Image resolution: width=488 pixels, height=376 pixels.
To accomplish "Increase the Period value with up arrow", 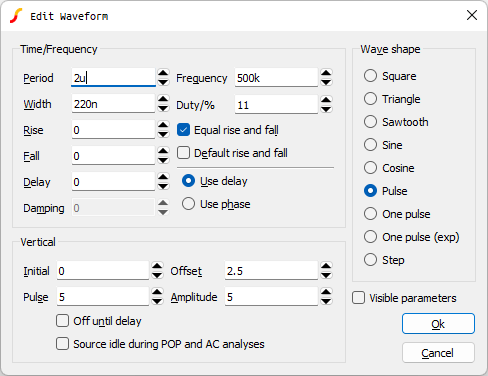I will (x=163, y=73).
